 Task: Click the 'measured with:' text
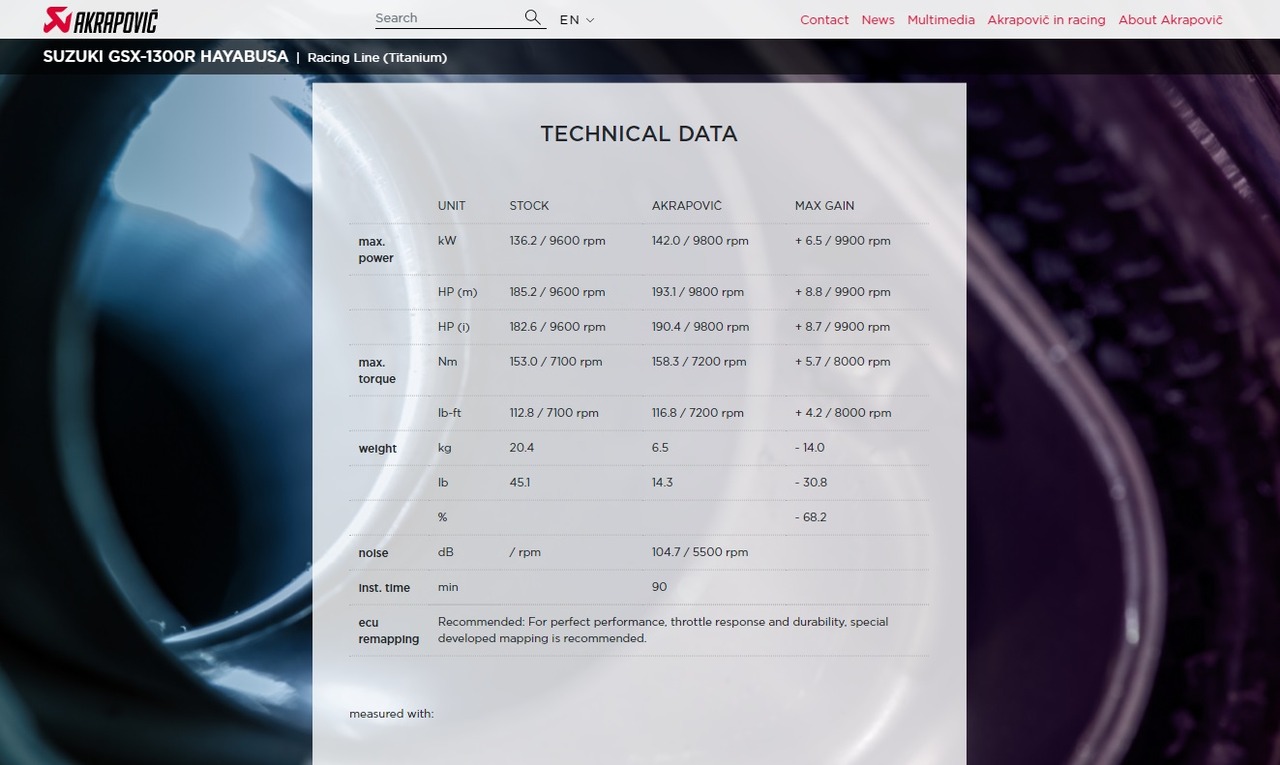pyautogui.click(x=391, y=714)
